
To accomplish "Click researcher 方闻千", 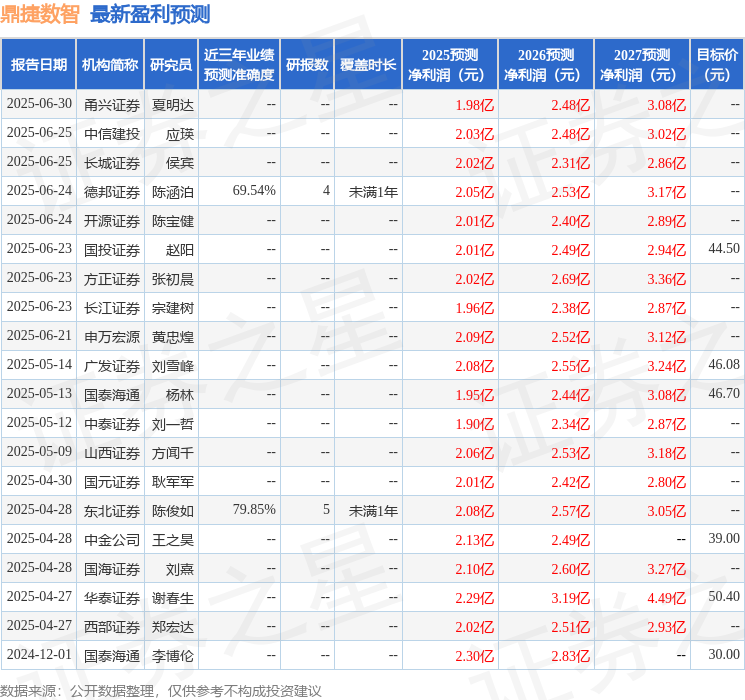I will point(172,453).
